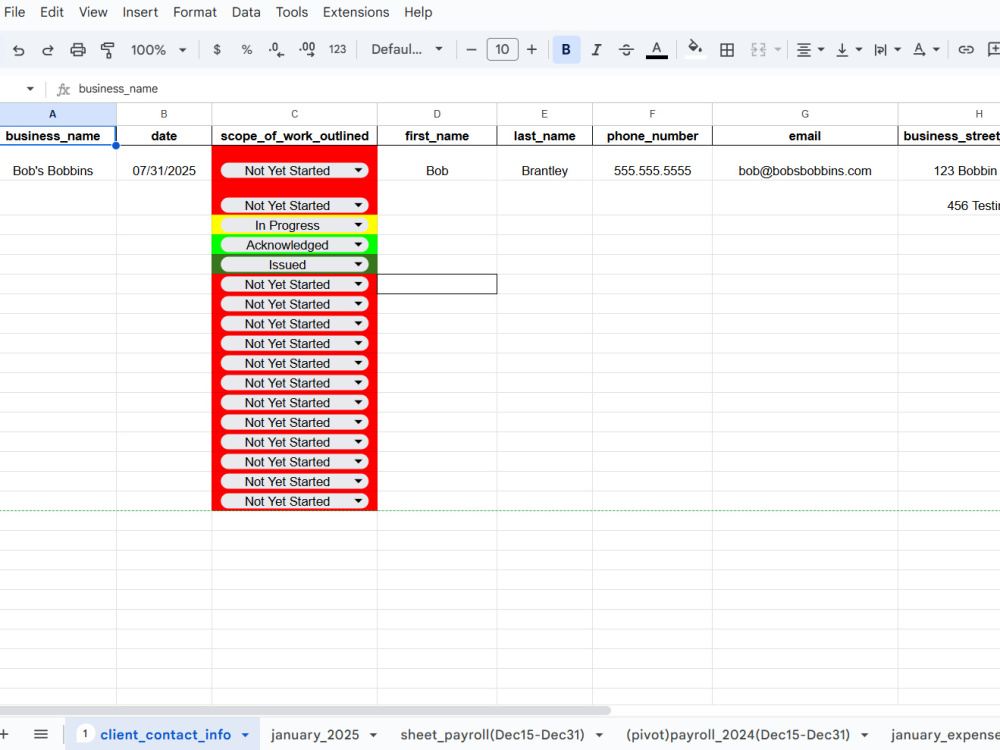Screen dimensions: 1000x750
Task: Select column G header
Action: tap(805, 114)
